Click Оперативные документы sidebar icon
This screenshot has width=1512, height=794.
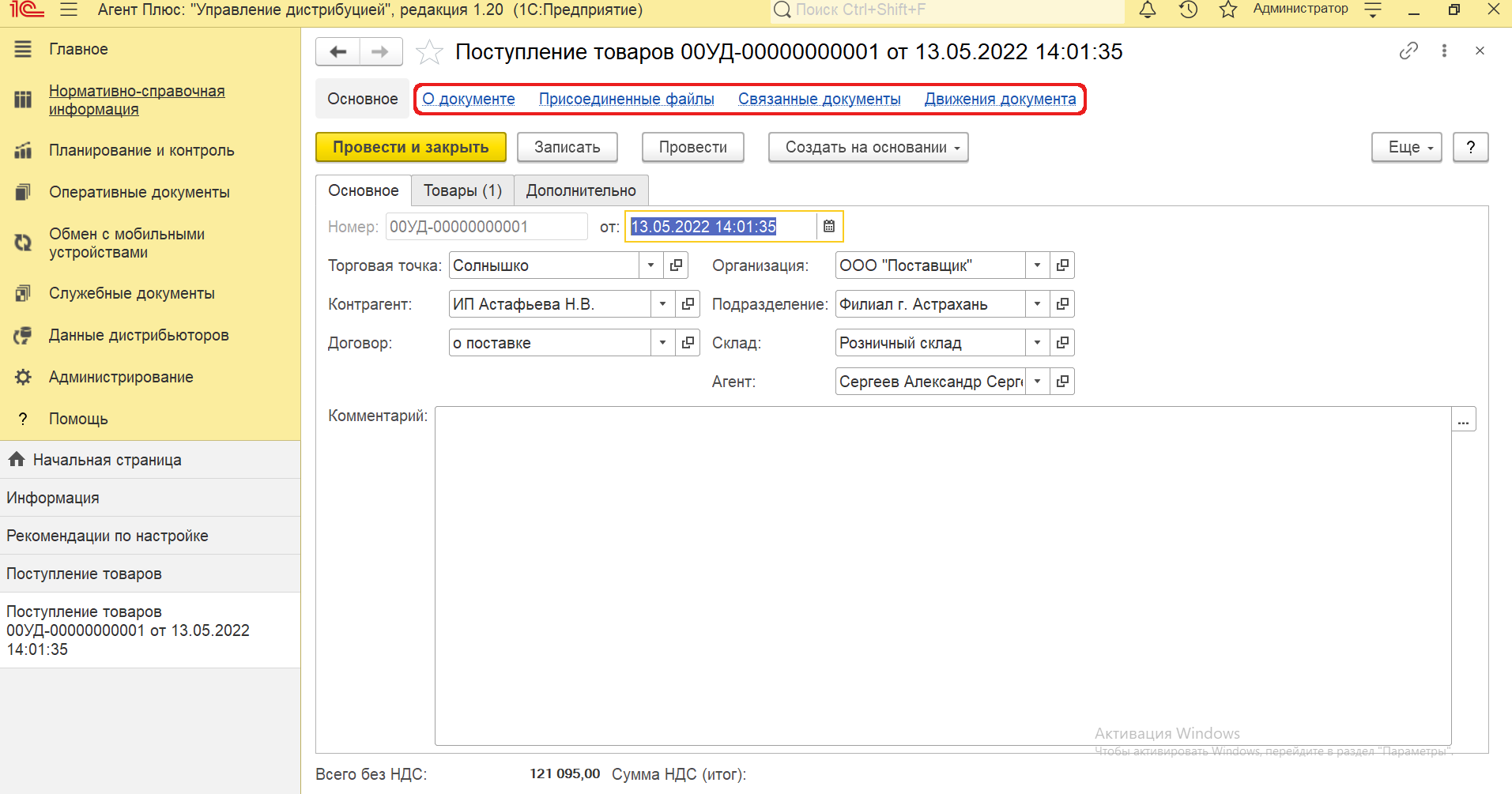23,192
